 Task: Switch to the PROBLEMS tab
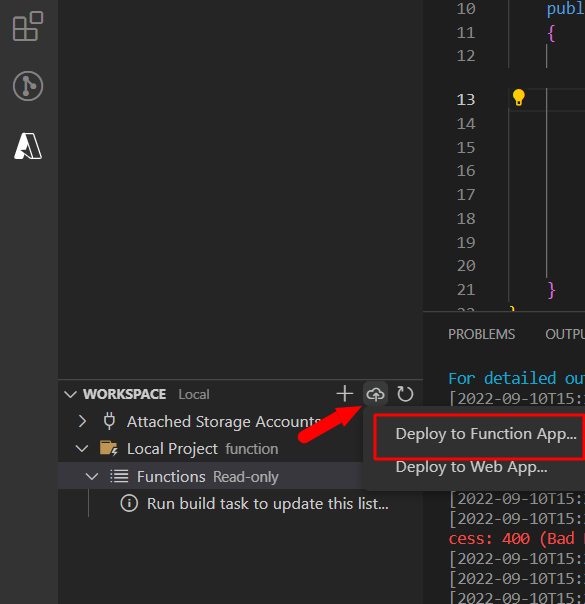coord(481,334)
